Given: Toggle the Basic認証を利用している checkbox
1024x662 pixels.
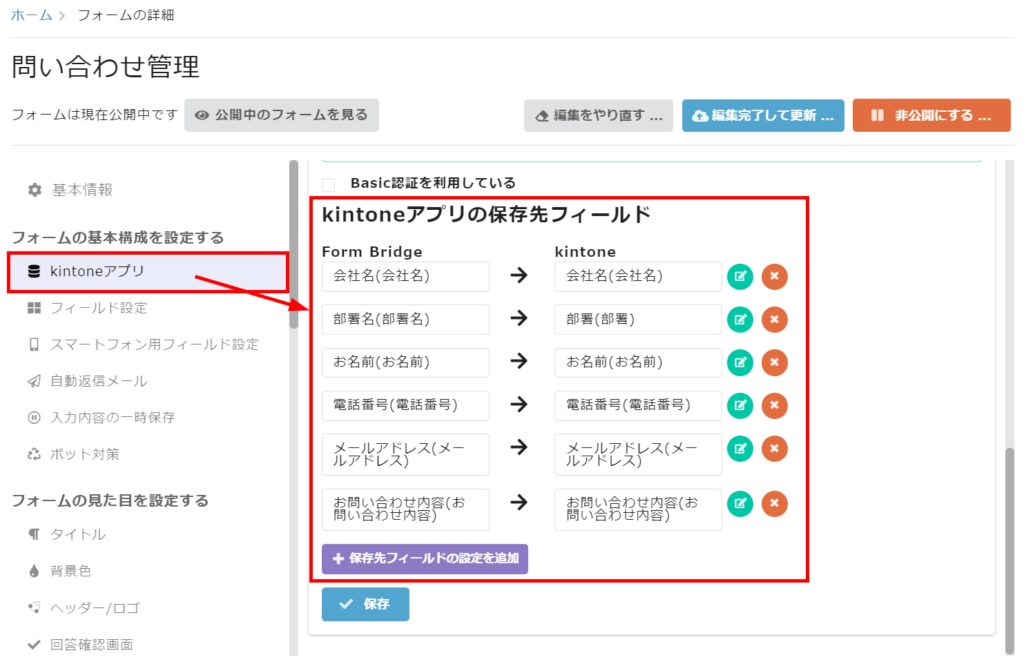Looking at the screenshot, I should [328, 185].
